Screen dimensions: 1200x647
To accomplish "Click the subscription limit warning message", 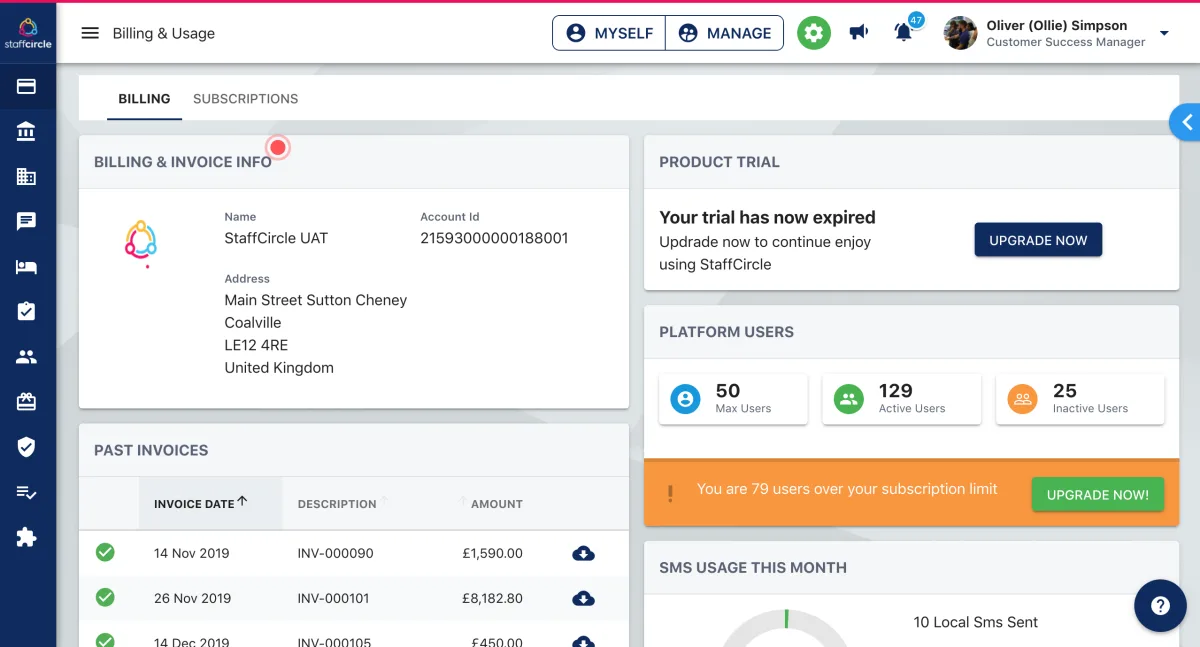I will 847,489.
